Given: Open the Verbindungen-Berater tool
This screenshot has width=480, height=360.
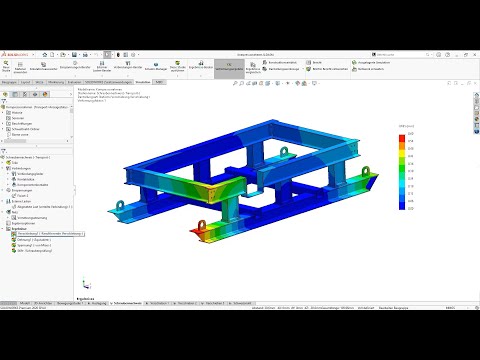Looking at the screenshot, I should point(128,65).
